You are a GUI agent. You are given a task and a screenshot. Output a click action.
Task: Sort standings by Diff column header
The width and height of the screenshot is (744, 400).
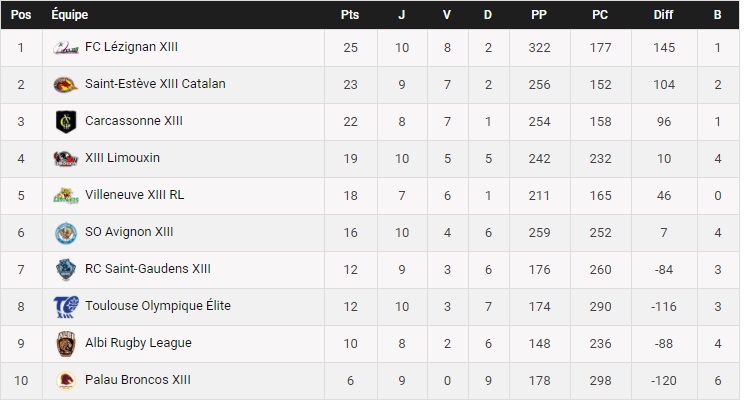[663, 14]
